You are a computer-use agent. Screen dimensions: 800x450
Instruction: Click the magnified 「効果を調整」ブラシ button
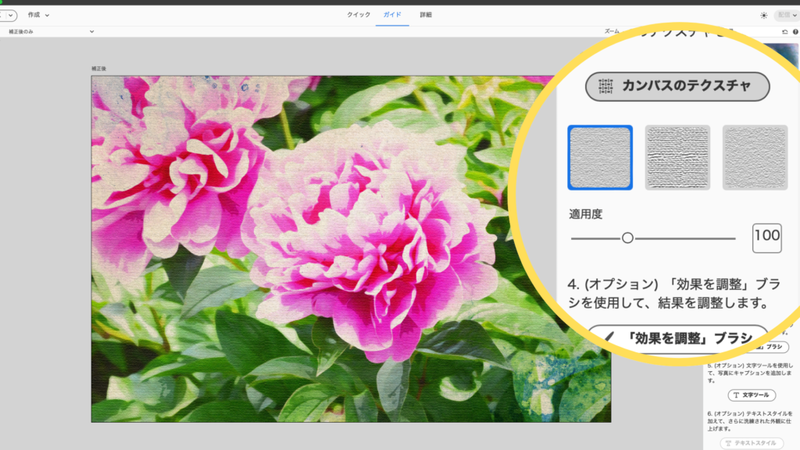click(x=678, y=337)
